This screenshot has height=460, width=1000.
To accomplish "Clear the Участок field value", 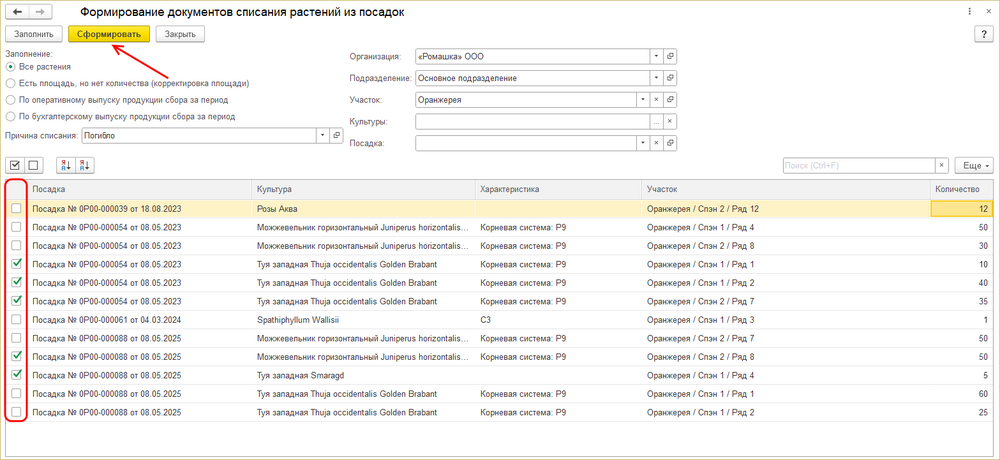I will 656,99.
